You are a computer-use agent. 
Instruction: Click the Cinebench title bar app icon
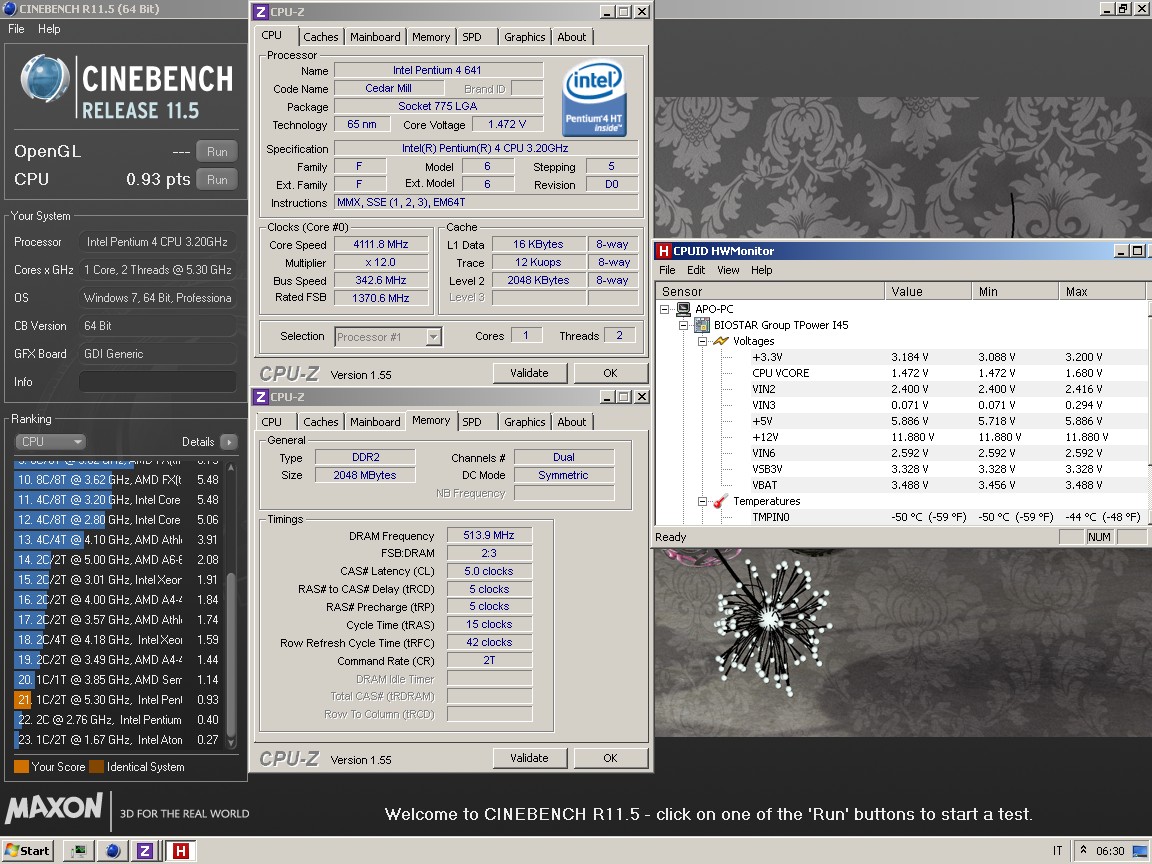[x=10, y=9]
